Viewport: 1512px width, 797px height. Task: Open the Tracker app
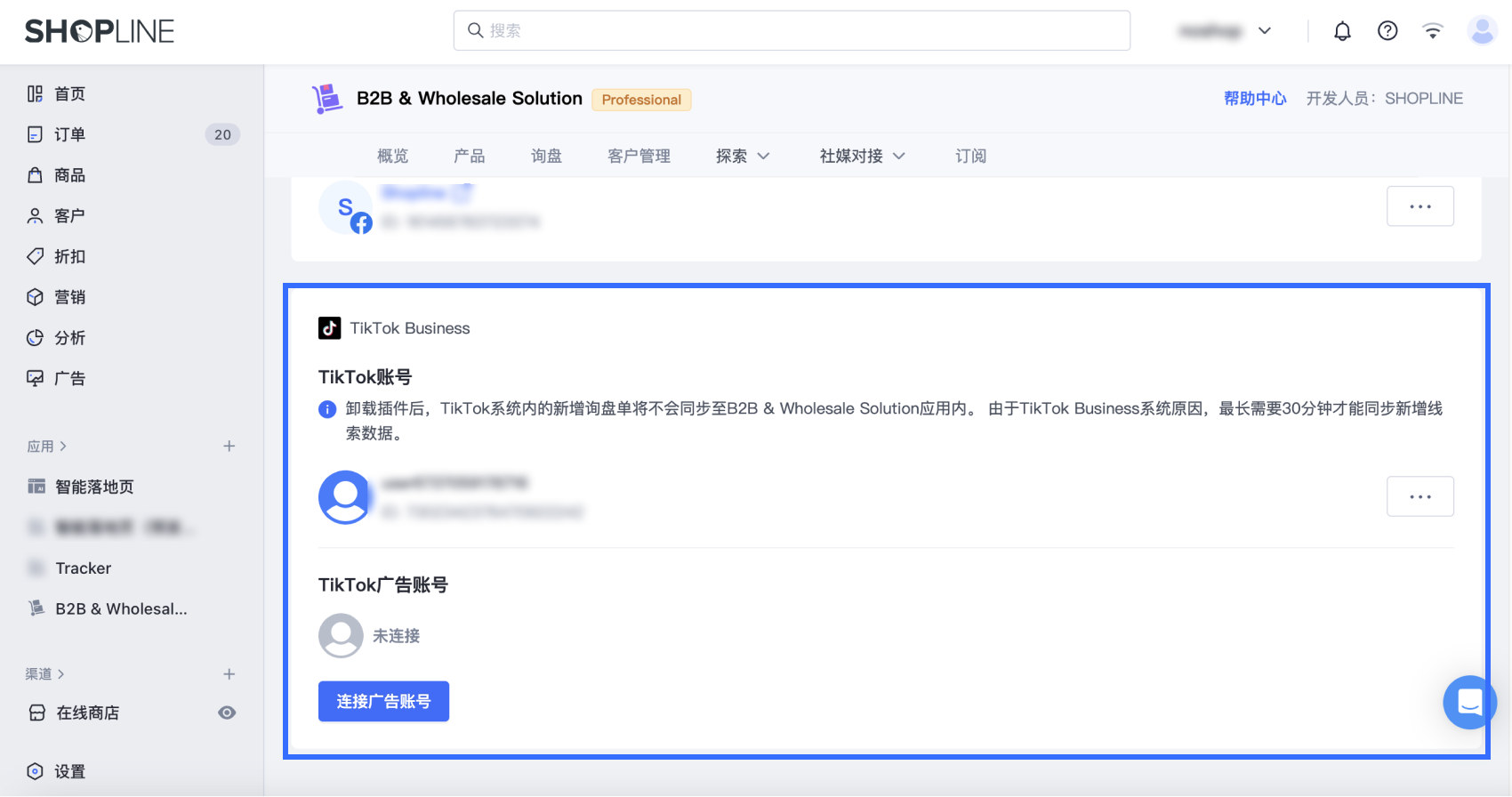click(83, 568)
